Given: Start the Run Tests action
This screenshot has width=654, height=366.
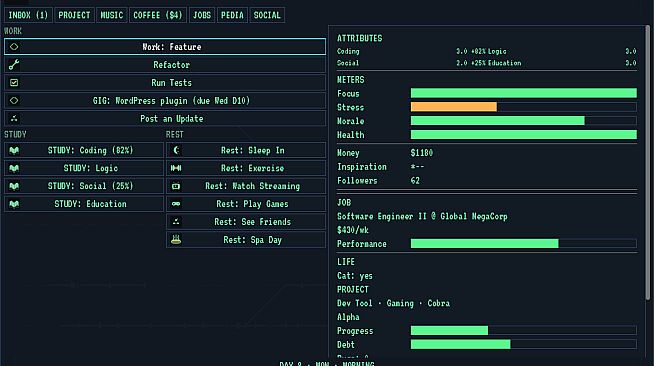Looking at the screenshot, I should coord(165,83).
